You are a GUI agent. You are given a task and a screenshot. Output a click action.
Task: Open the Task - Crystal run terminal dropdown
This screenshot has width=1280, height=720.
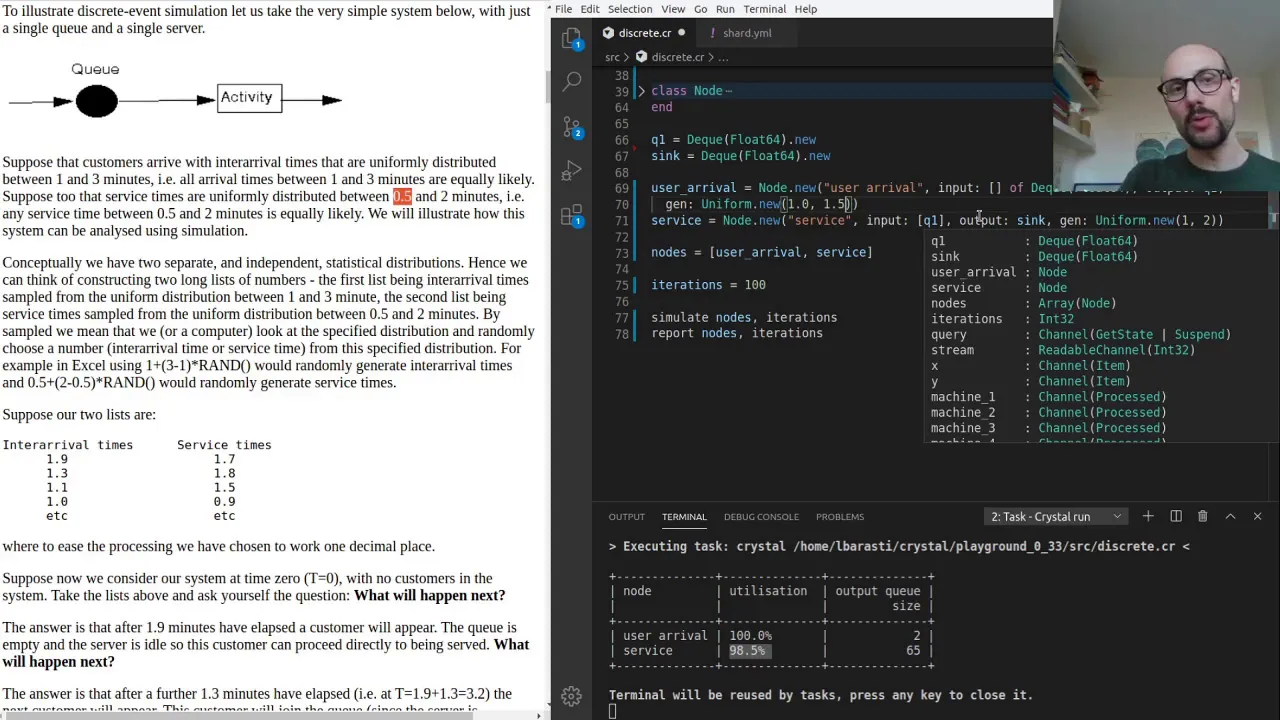[x=1056, y=516]
